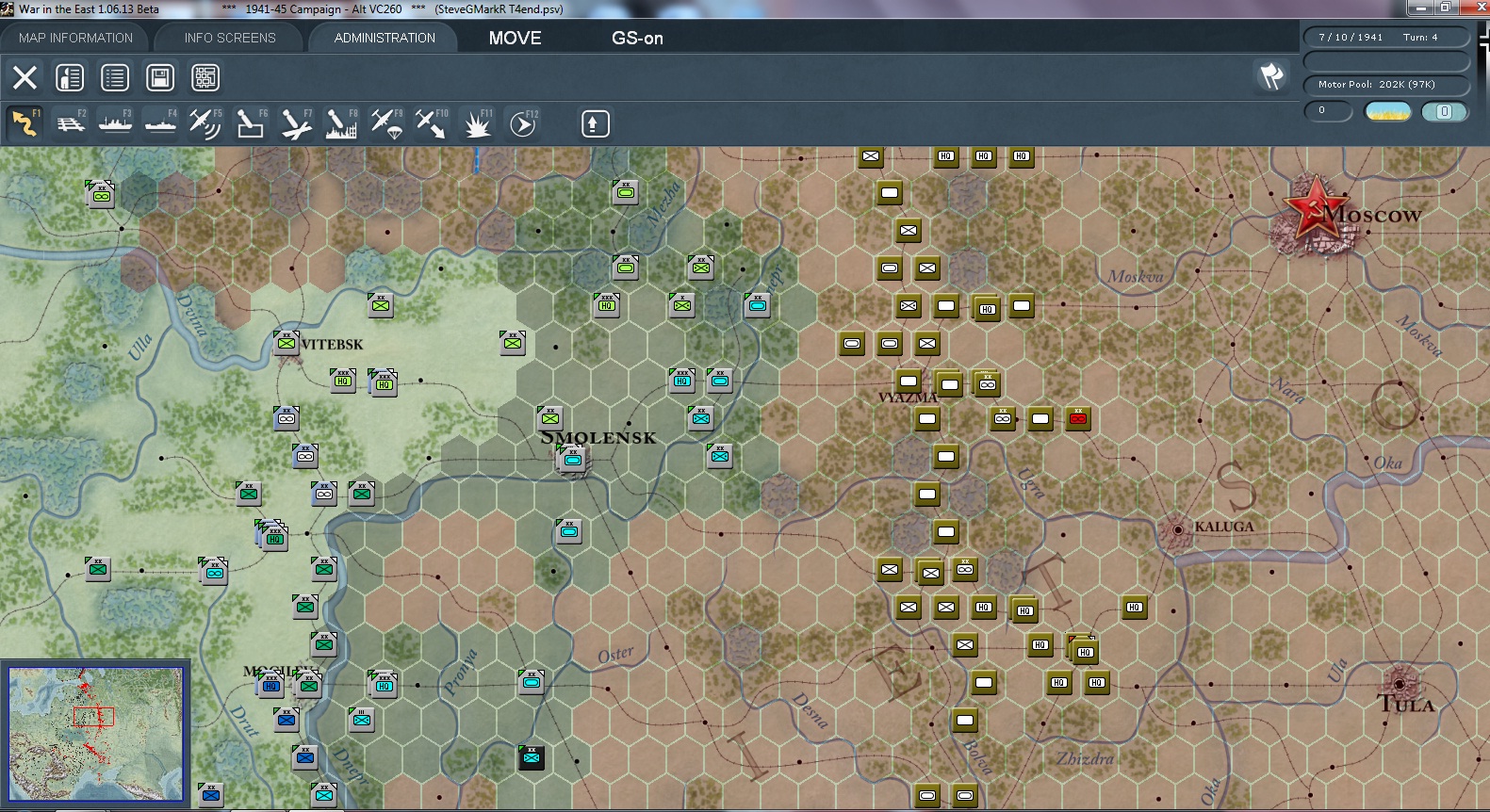This screenshot has width=1490, height=812.
Task: Click the GS-on status label
Action: [637, 39]
